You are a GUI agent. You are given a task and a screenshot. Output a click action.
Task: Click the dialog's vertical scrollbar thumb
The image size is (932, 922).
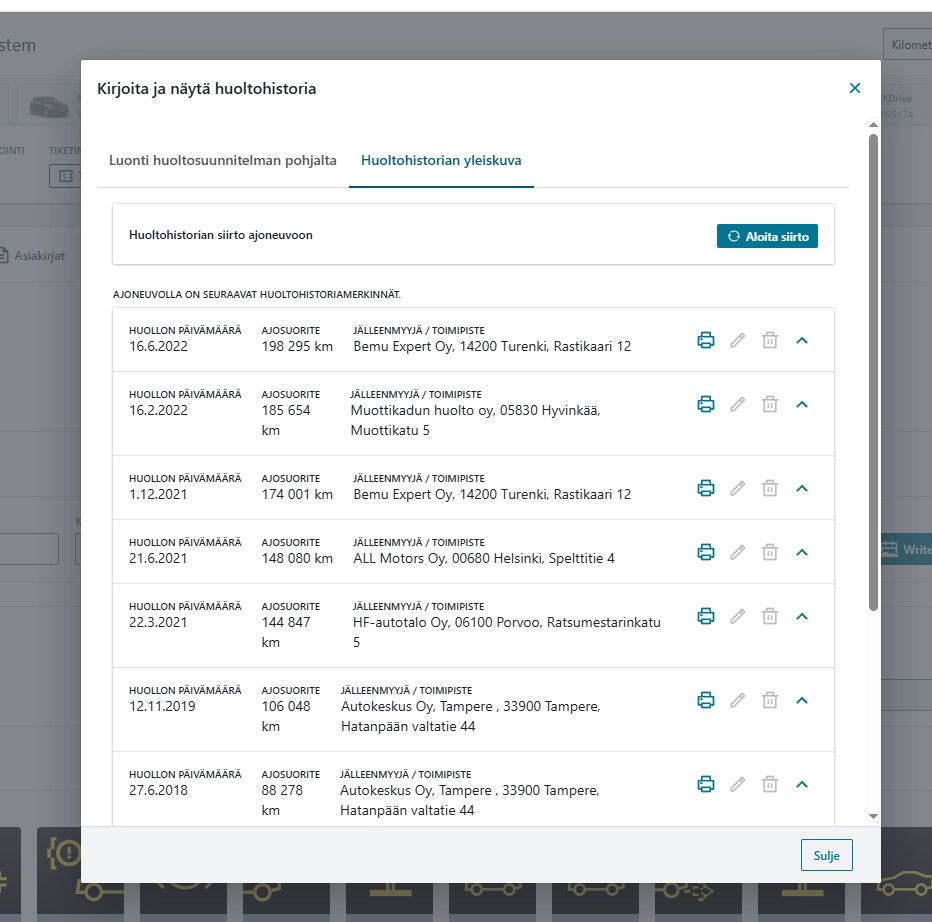[873, 373]
